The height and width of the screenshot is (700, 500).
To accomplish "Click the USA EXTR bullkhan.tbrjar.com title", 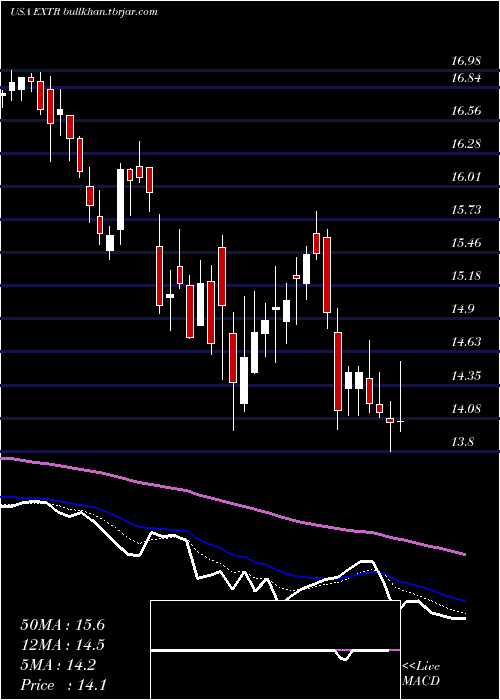I will 84,12.
